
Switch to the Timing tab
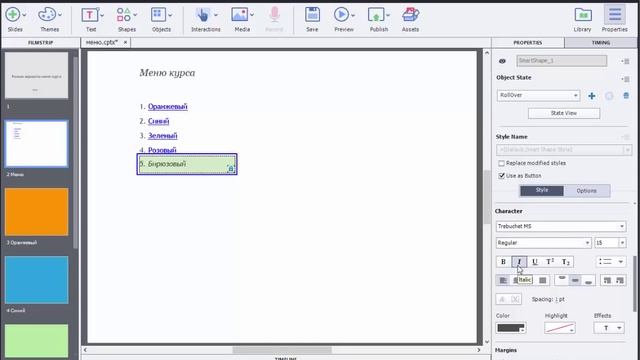coord(600,42)
